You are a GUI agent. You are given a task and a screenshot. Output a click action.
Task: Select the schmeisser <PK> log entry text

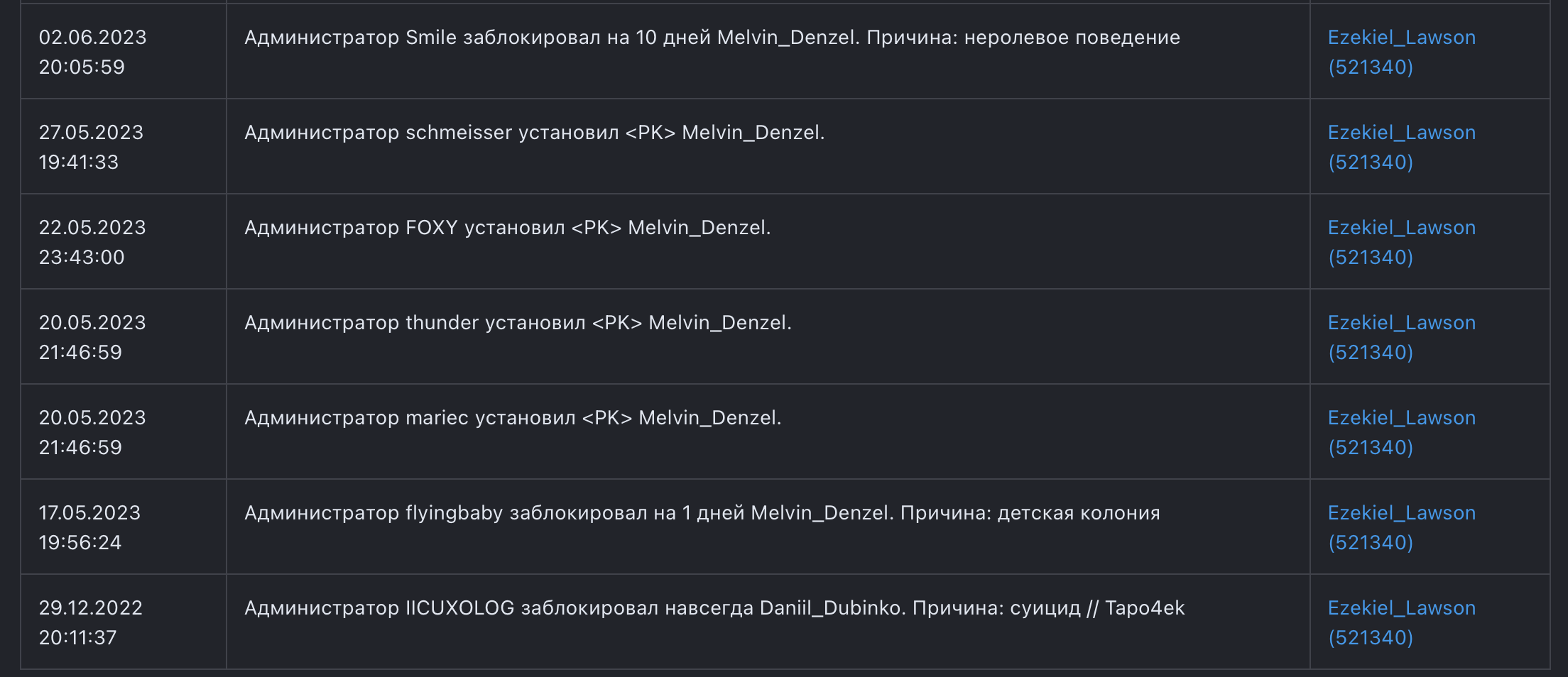click(x=534, y=133)
